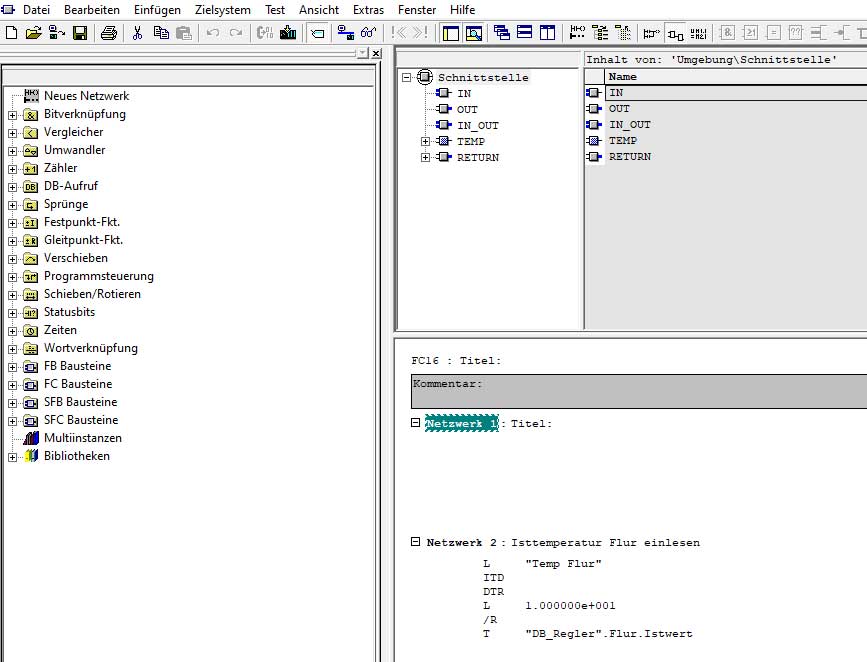
Task: Download block to PLC icon
Action: coord(288,33)
